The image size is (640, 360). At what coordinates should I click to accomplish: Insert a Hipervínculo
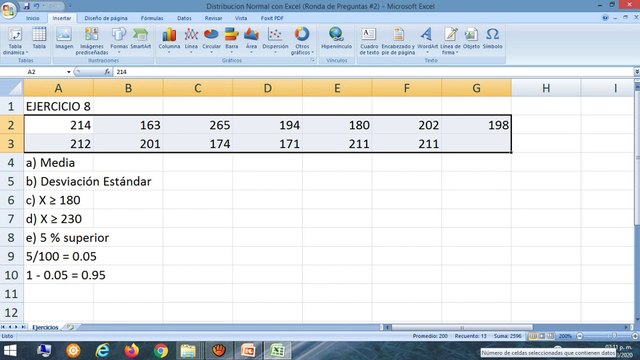[336, 39]
